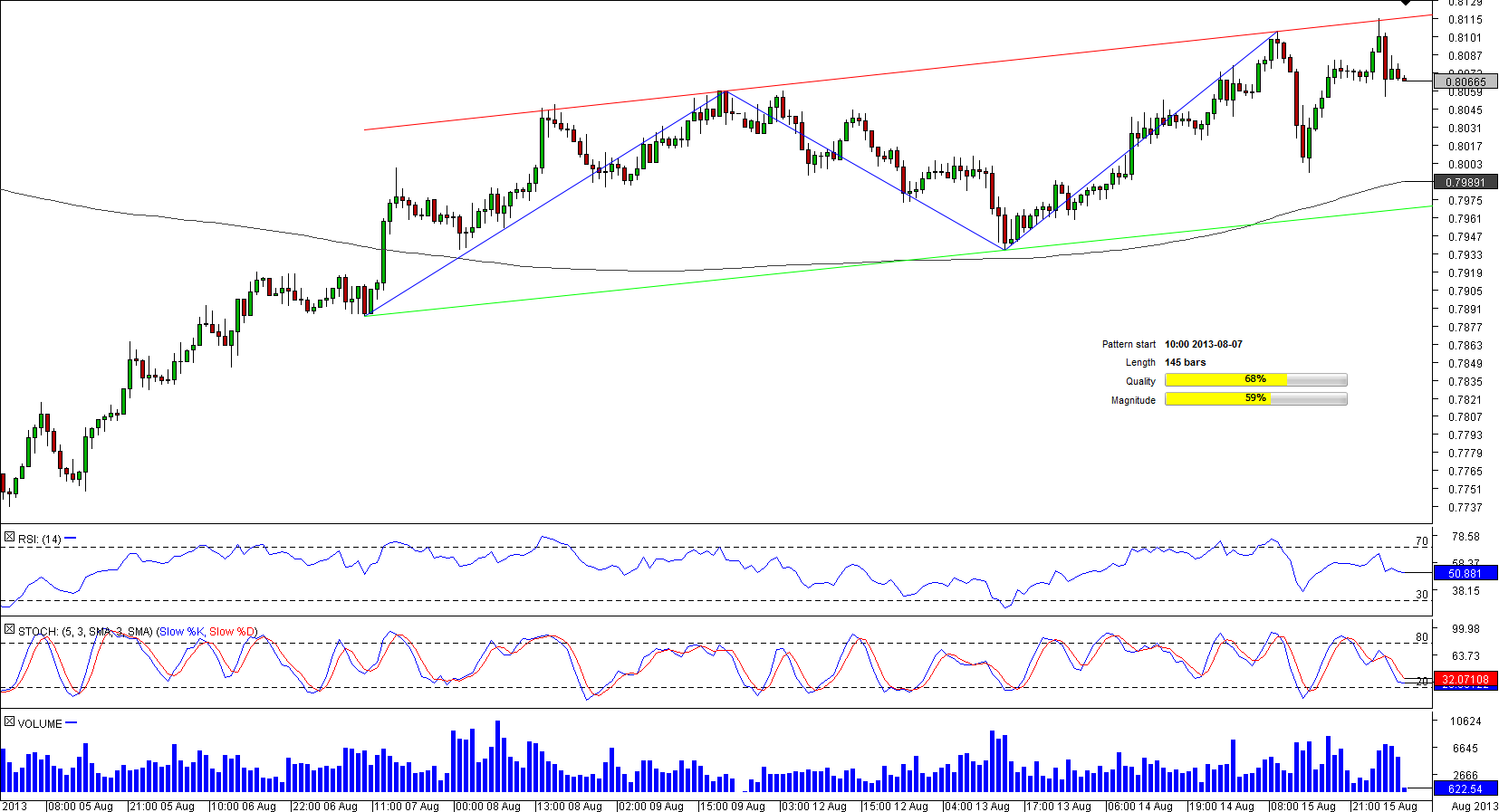Click the blue RSI legend line marker

pos(71,539)
